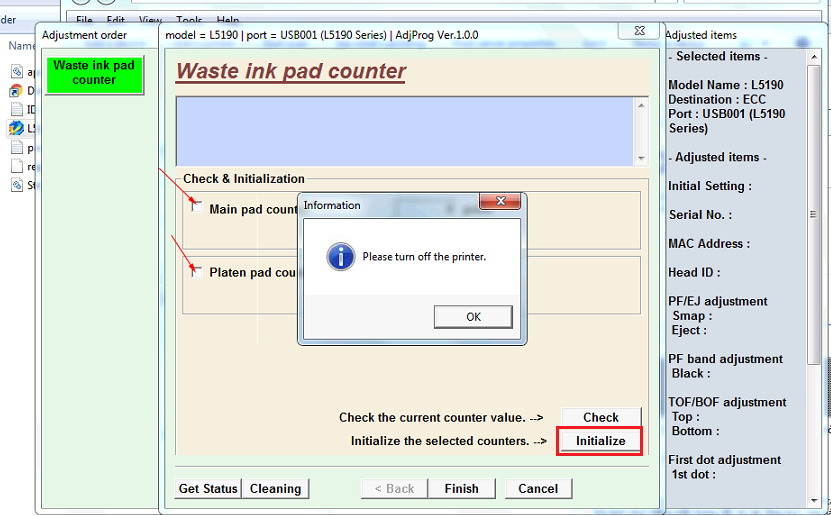Click 'MAC Address :' entry
Image resolution: width=831 pixels, height=515 pixels.
pos(709,244)
